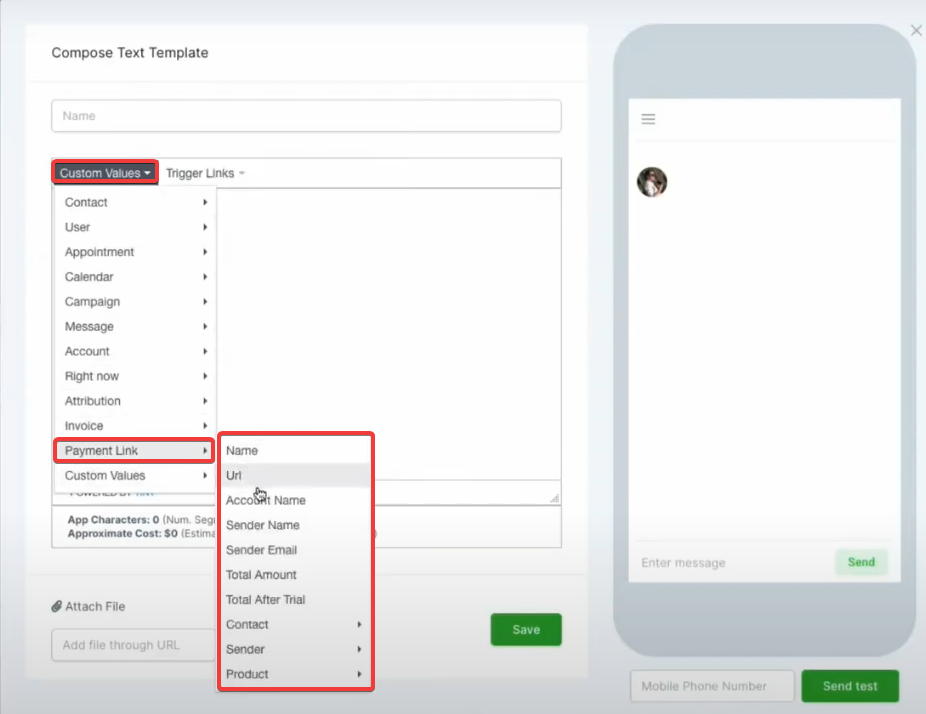Click the Save button
This screenshot has height=714, width=926.
pyautogui.click(x=526, y=630)
